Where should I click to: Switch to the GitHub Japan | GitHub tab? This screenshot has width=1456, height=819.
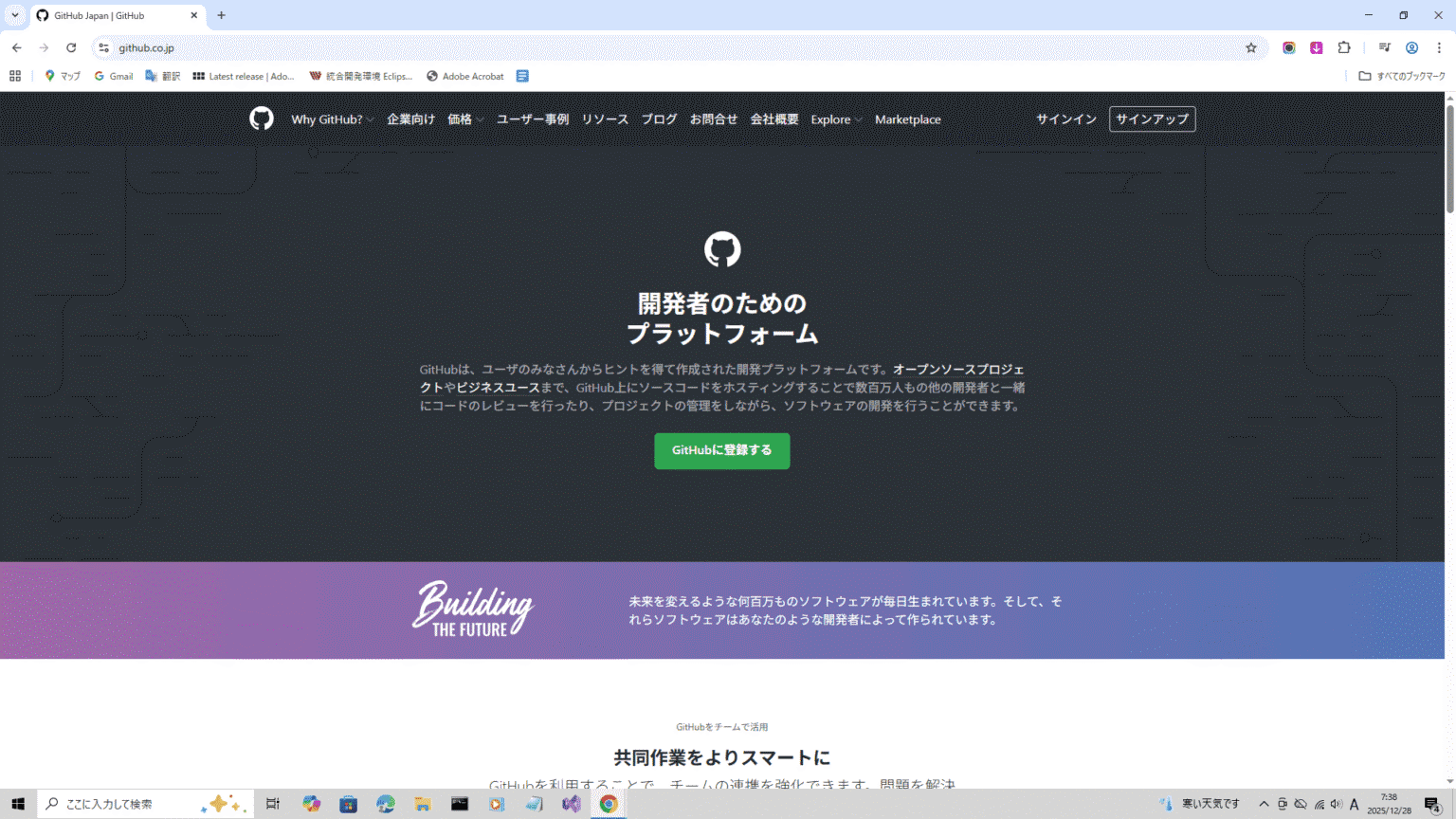(104, 15)
